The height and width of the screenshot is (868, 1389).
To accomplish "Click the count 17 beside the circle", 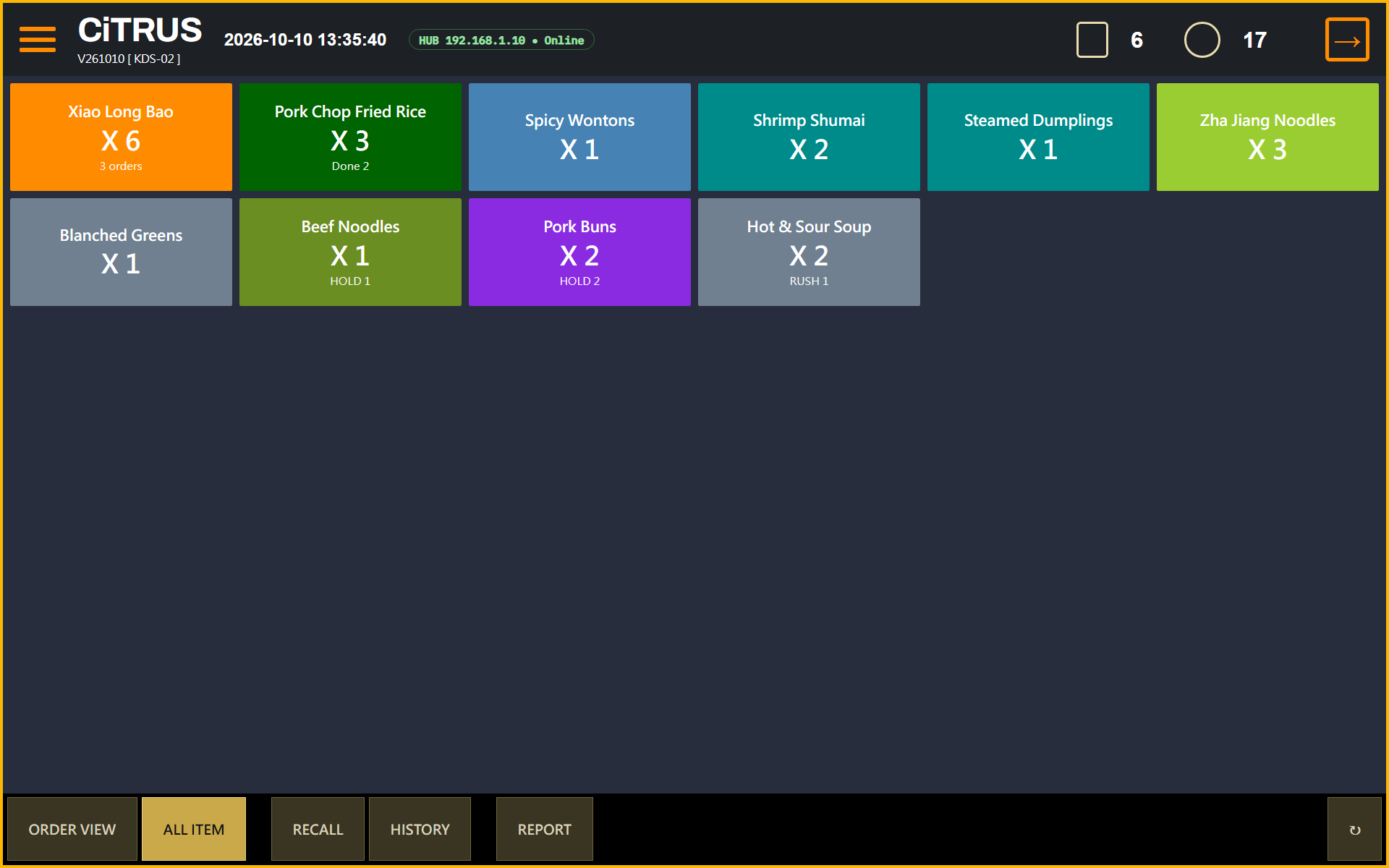I will 1254,40.
